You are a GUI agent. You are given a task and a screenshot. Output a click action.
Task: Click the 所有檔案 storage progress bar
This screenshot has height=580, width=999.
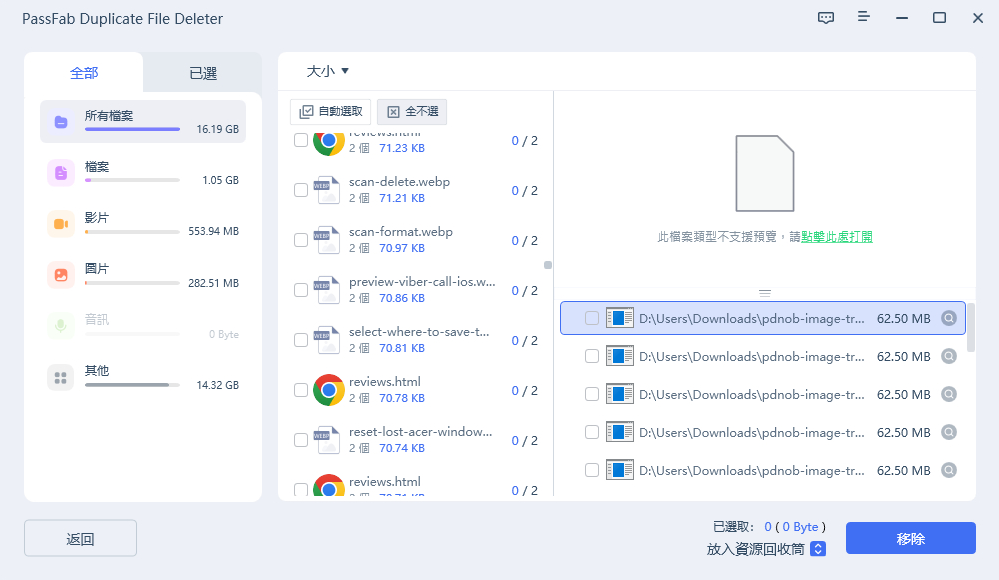[x=132, y=130]
